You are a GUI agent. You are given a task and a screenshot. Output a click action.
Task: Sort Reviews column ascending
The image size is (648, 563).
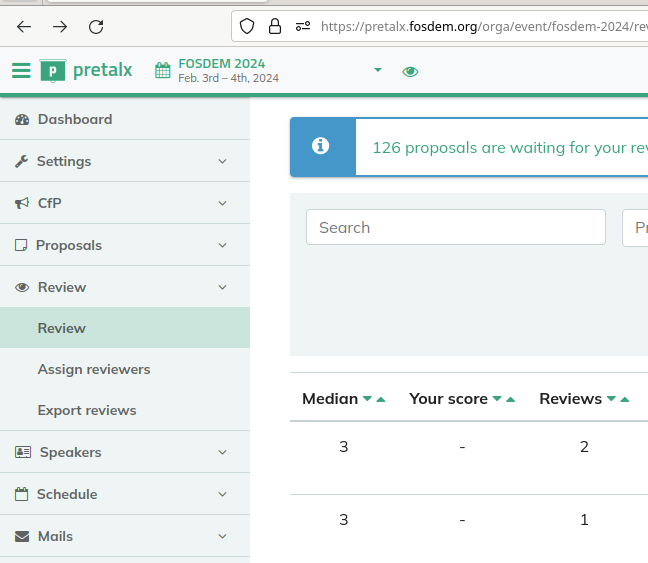625,399
